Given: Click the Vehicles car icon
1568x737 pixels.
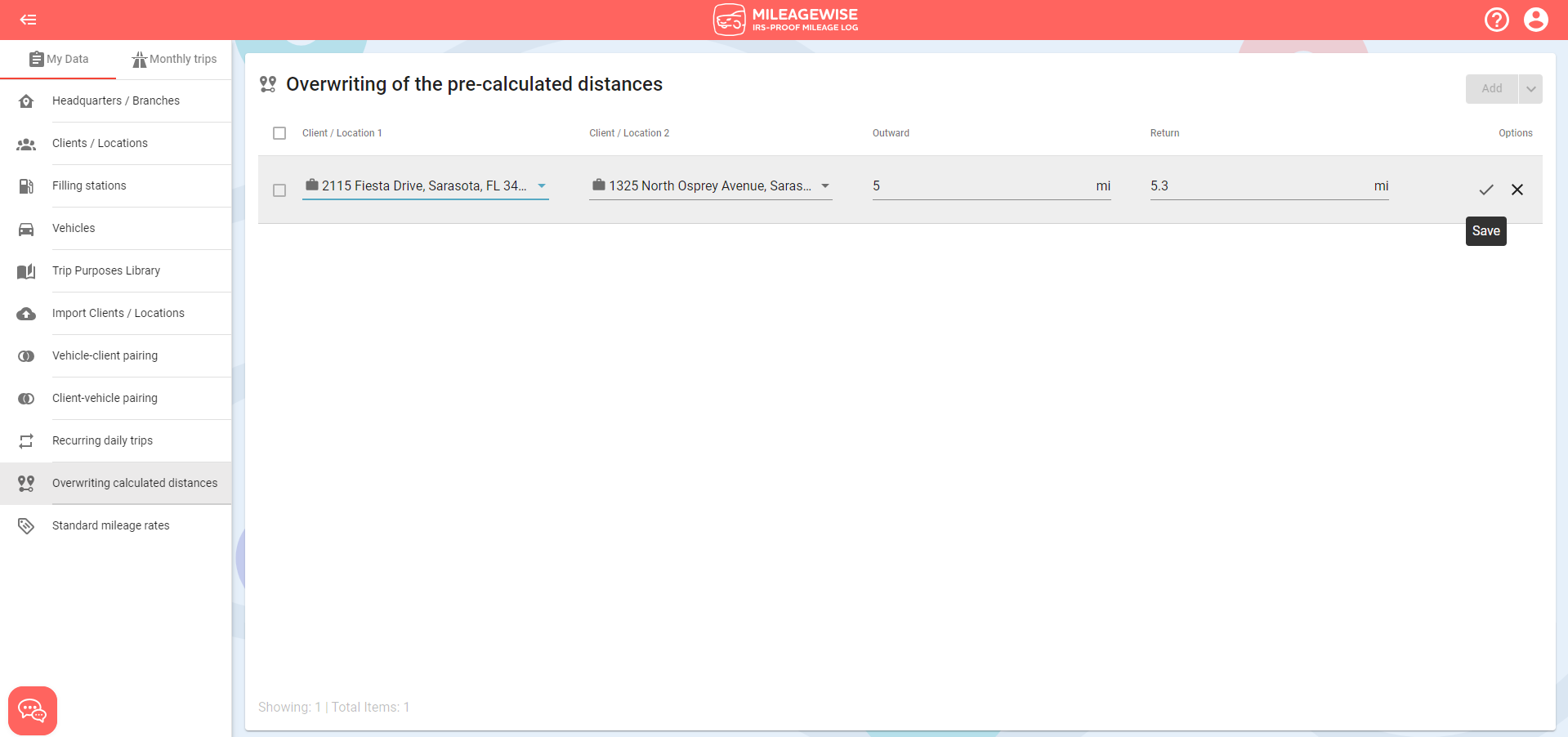Looking at the screenshot, I should (x=26, y=229).
